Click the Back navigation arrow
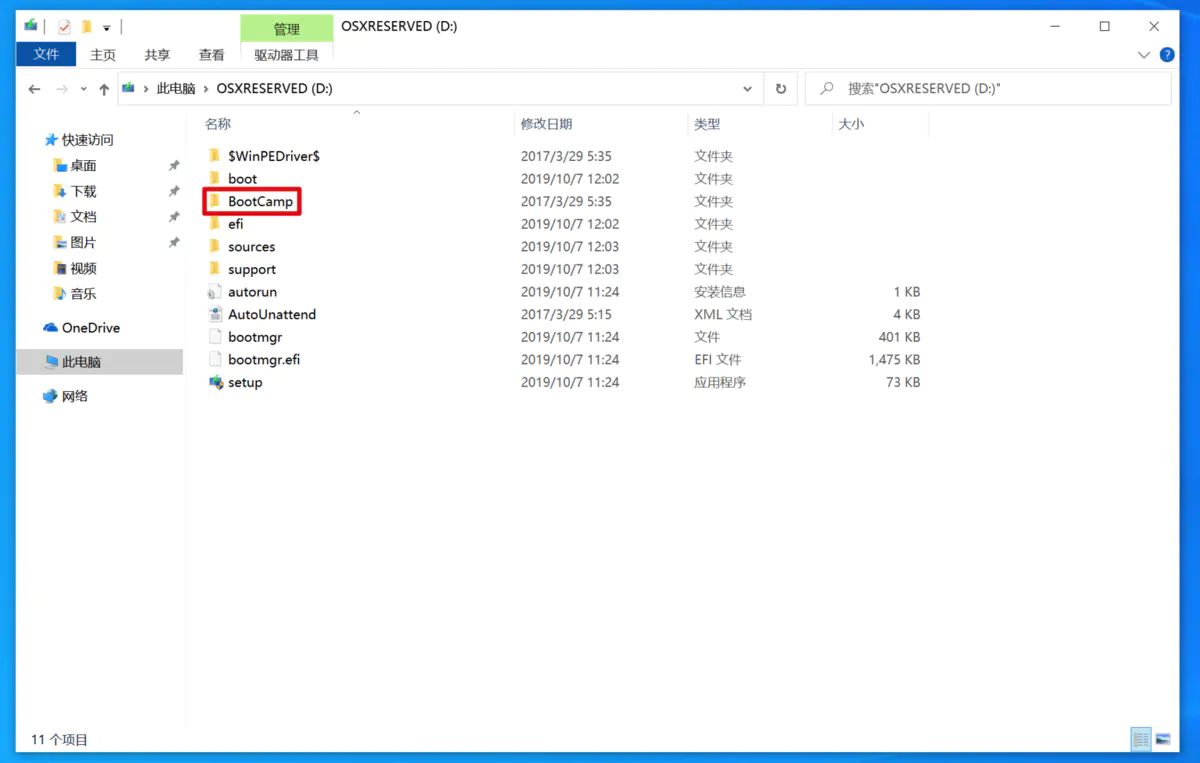 [34, 89]
